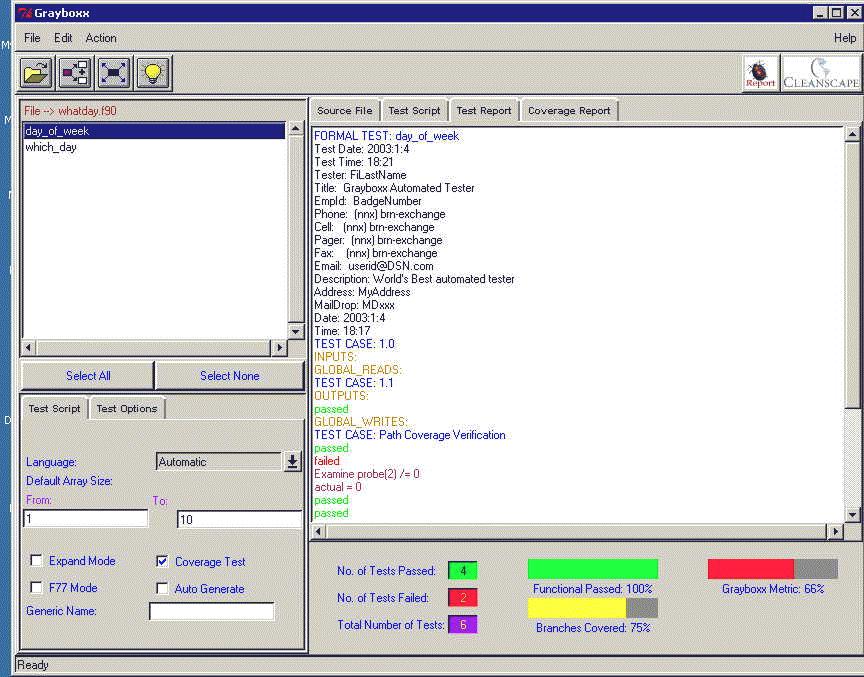864x677 pixels.
Task: Click routine list scroll down arrow
Action: [296, 332]
